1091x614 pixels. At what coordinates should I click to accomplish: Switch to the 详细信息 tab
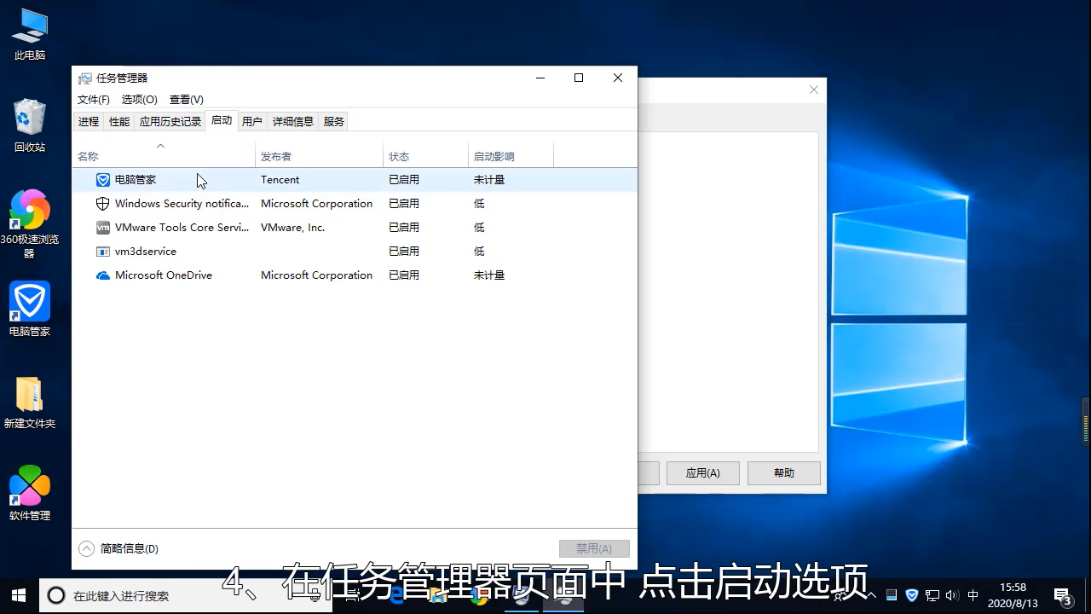pyautogui.click(x=293, y=121)
